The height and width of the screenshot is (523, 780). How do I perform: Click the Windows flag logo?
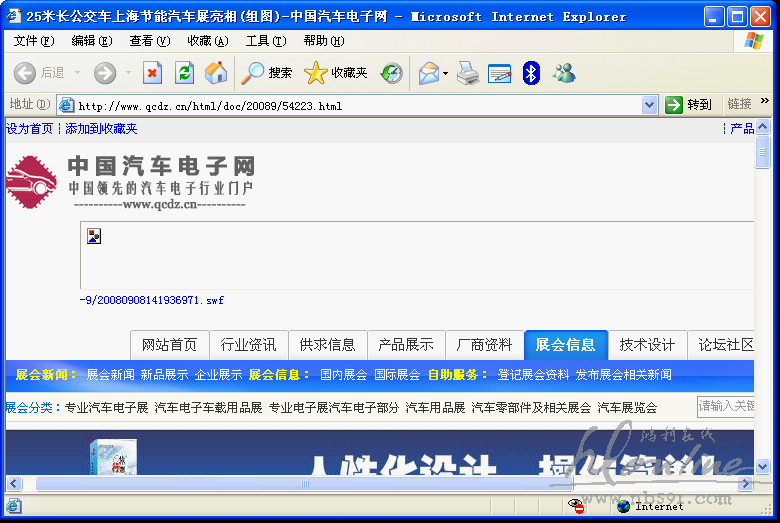tap(754, 41)
